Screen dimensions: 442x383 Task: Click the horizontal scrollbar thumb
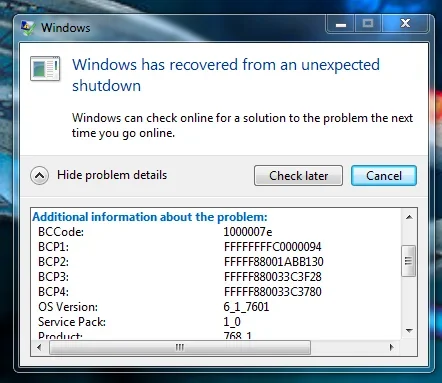click(180, 348)
